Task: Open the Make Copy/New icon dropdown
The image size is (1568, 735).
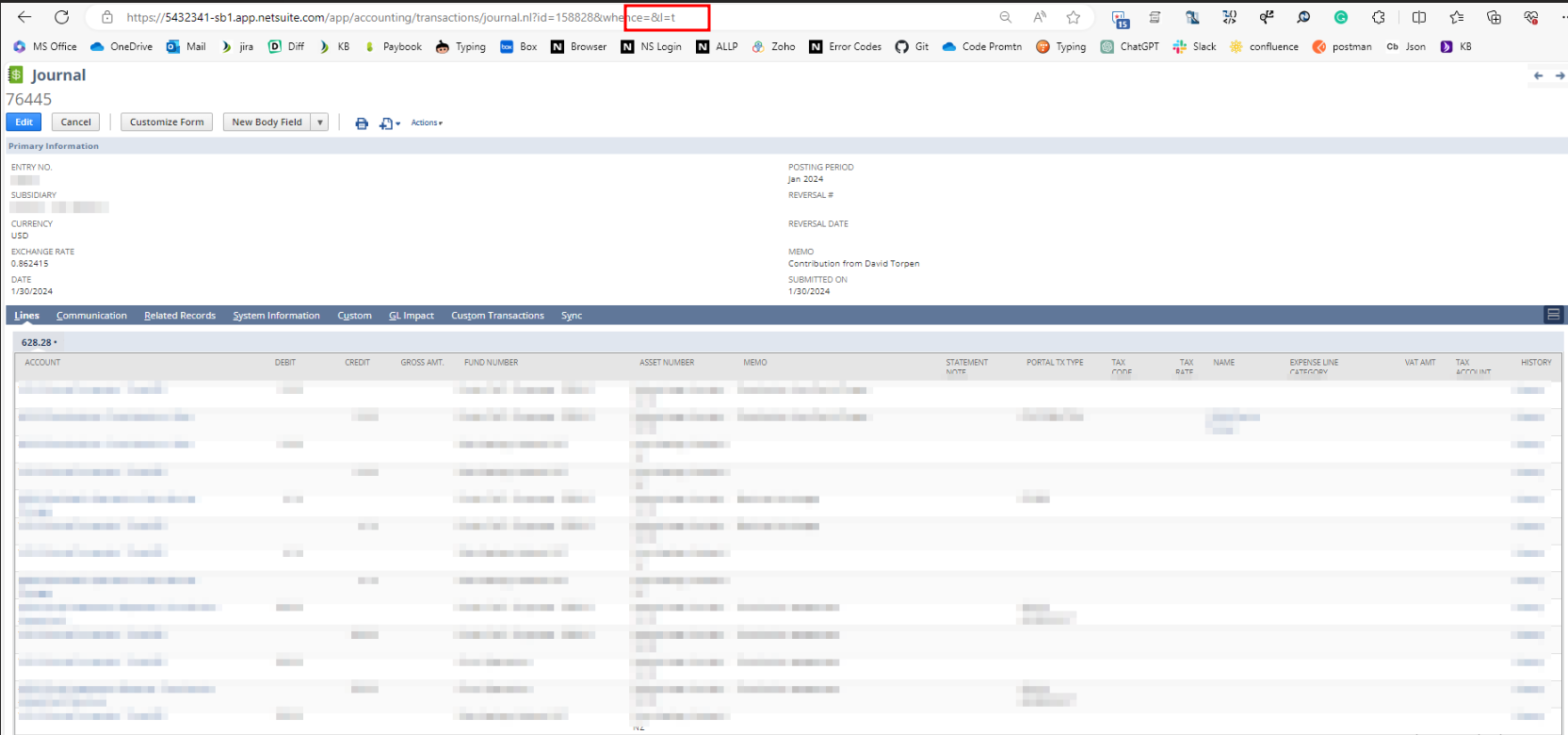Action: click(389, 123)
